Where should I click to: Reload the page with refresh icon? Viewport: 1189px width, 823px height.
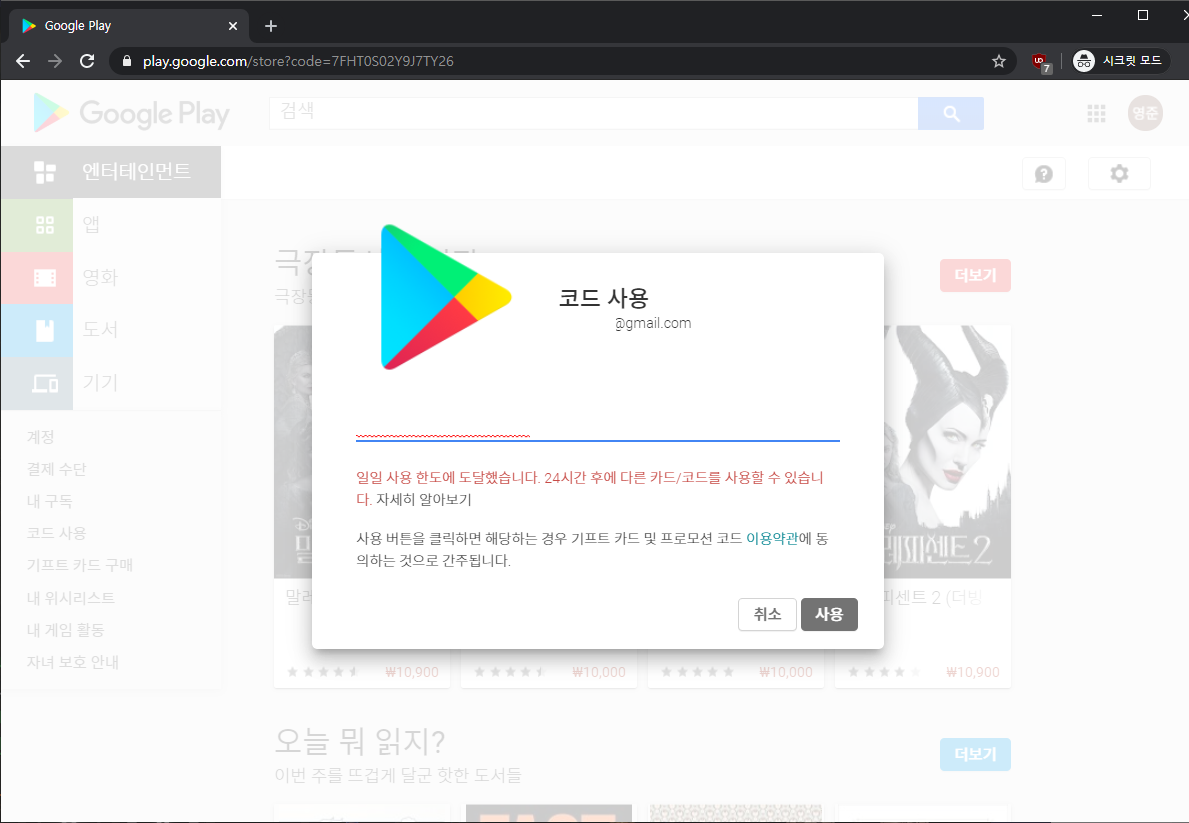(x=87, y=61)
